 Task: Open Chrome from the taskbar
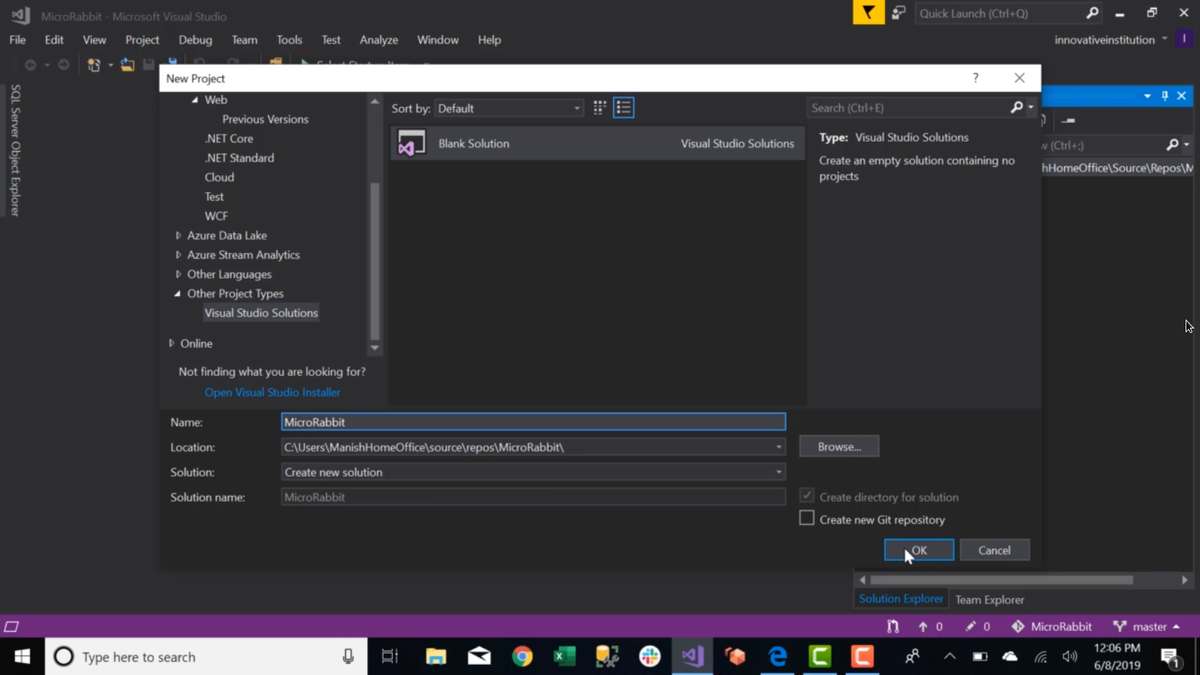pyautogui.click(x=522, y=657)
